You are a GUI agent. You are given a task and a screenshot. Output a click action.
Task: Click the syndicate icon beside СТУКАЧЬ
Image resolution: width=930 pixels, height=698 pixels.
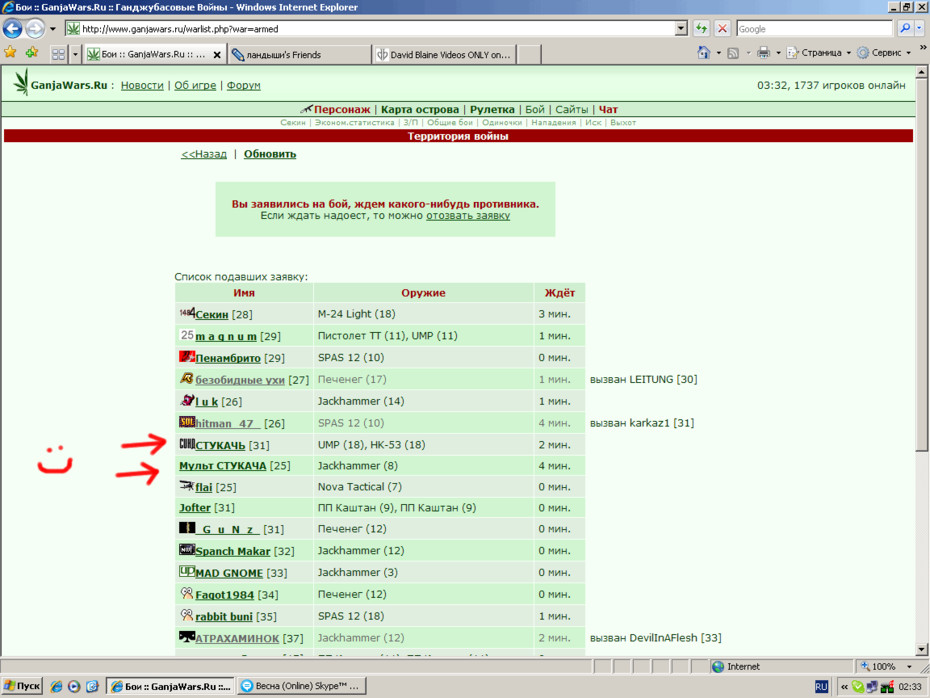pyautogui.click(x=187, y=444)
